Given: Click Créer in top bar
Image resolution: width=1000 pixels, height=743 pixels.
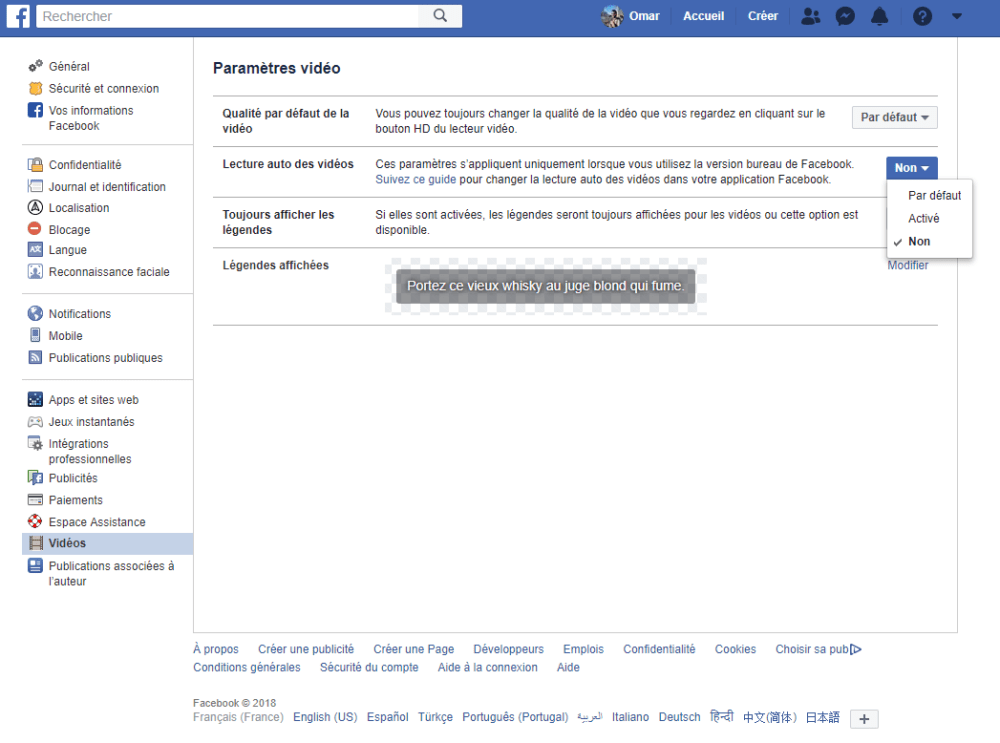Looking at the screenshot, I should [x=763, y=16].
